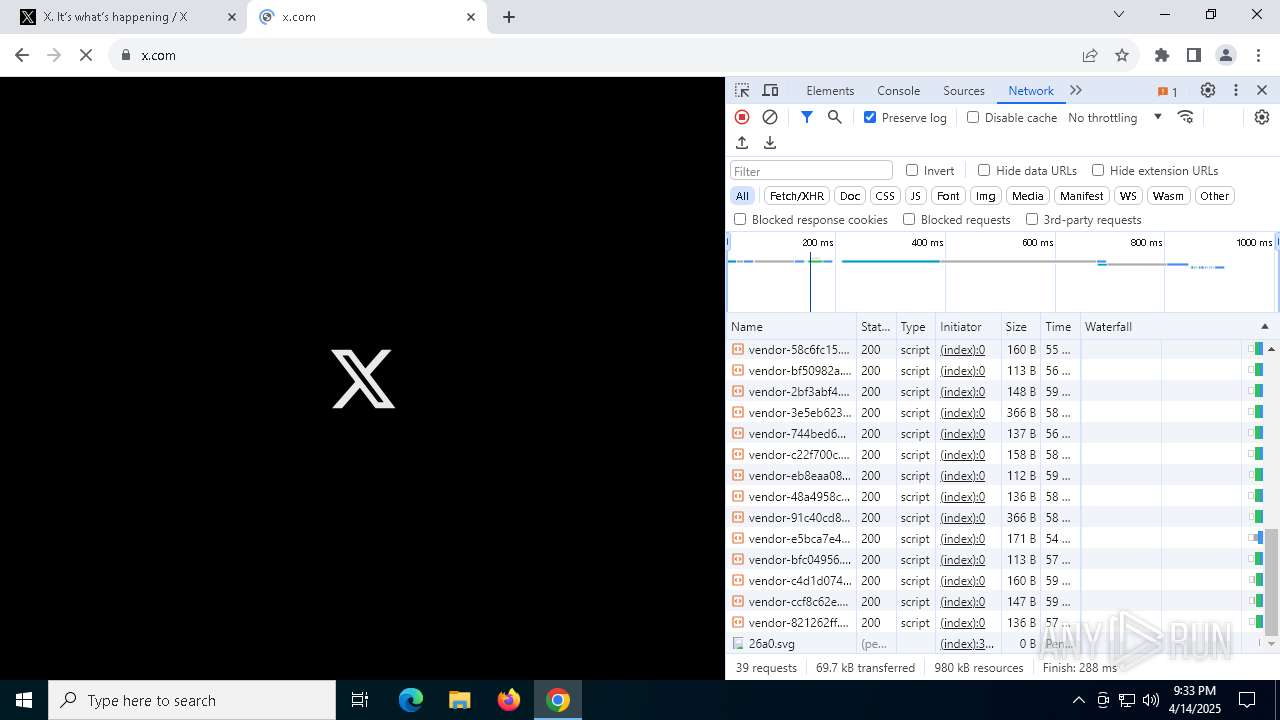Open tab search dropdown arrow
1280x720 pixels.
[x=1119, y=14]
